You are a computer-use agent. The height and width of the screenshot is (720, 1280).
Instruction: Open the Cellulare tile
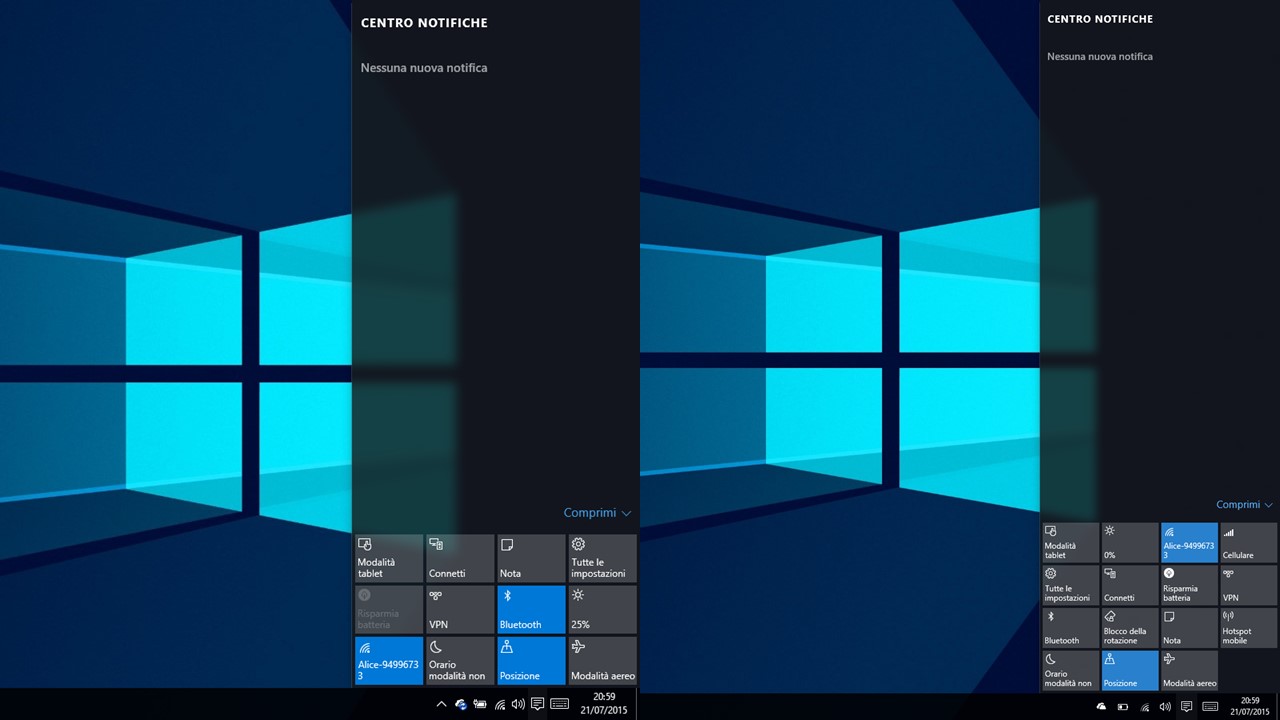[x=1249, y=543]
